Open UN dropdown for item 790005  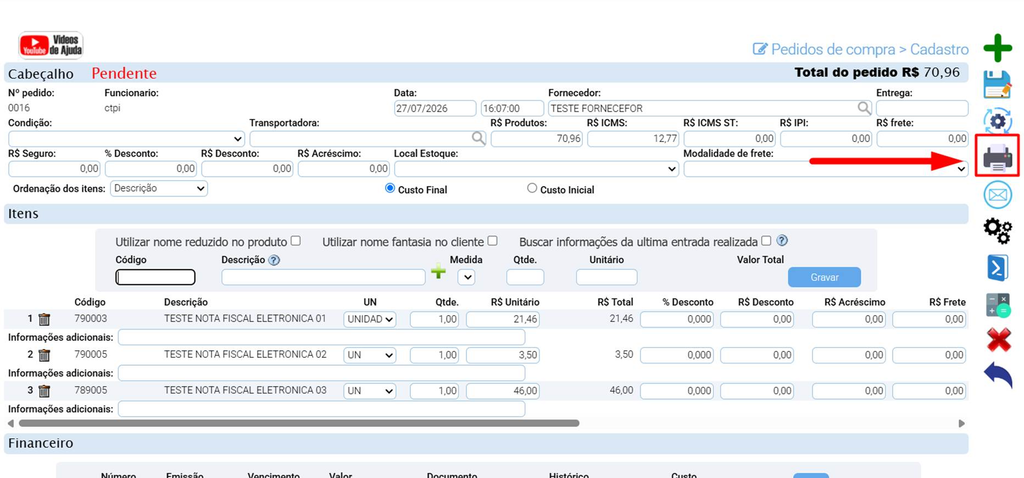(370, 355)
